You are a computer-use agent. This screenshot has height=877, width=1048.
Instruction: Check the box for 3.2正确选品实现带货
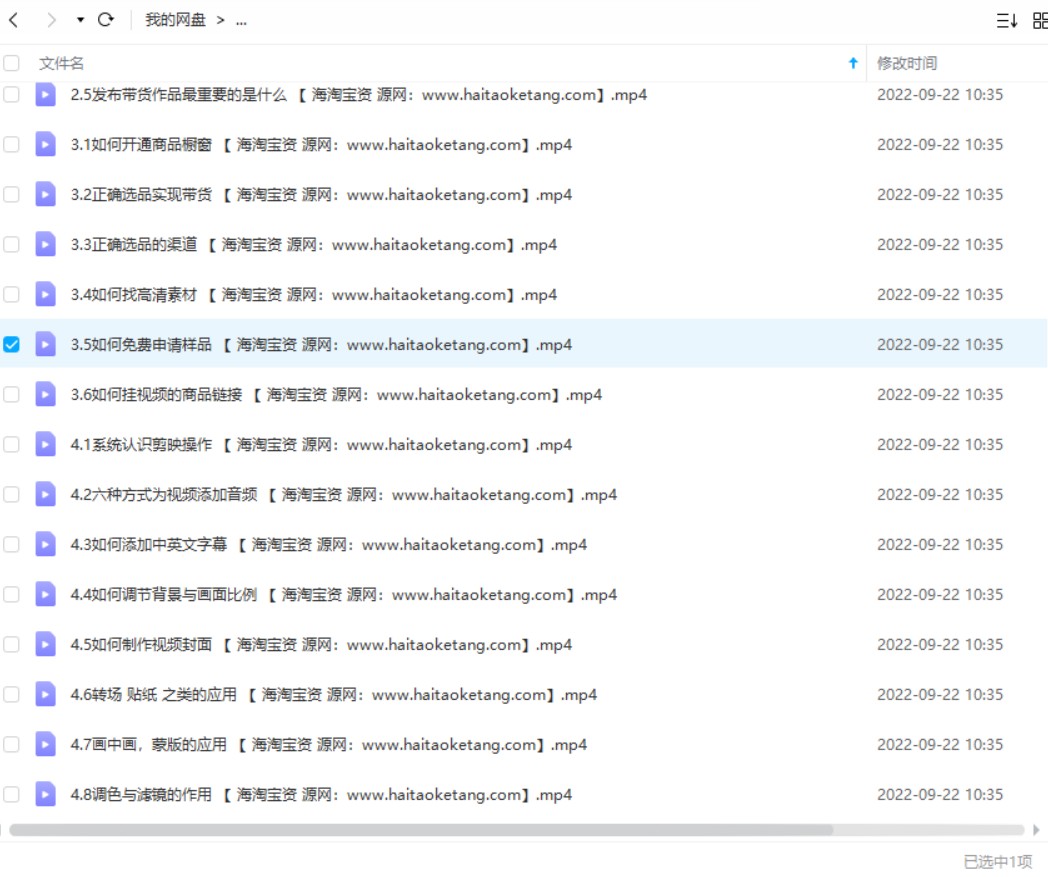(x=11, y=195)
